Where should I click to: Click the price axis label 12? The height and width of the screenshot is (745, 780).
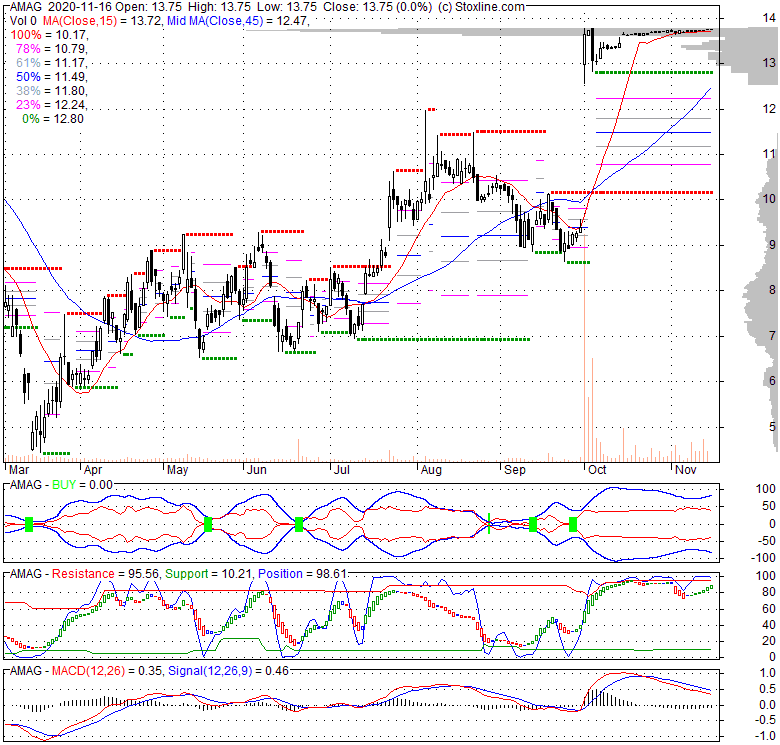(x=770, y=108)
